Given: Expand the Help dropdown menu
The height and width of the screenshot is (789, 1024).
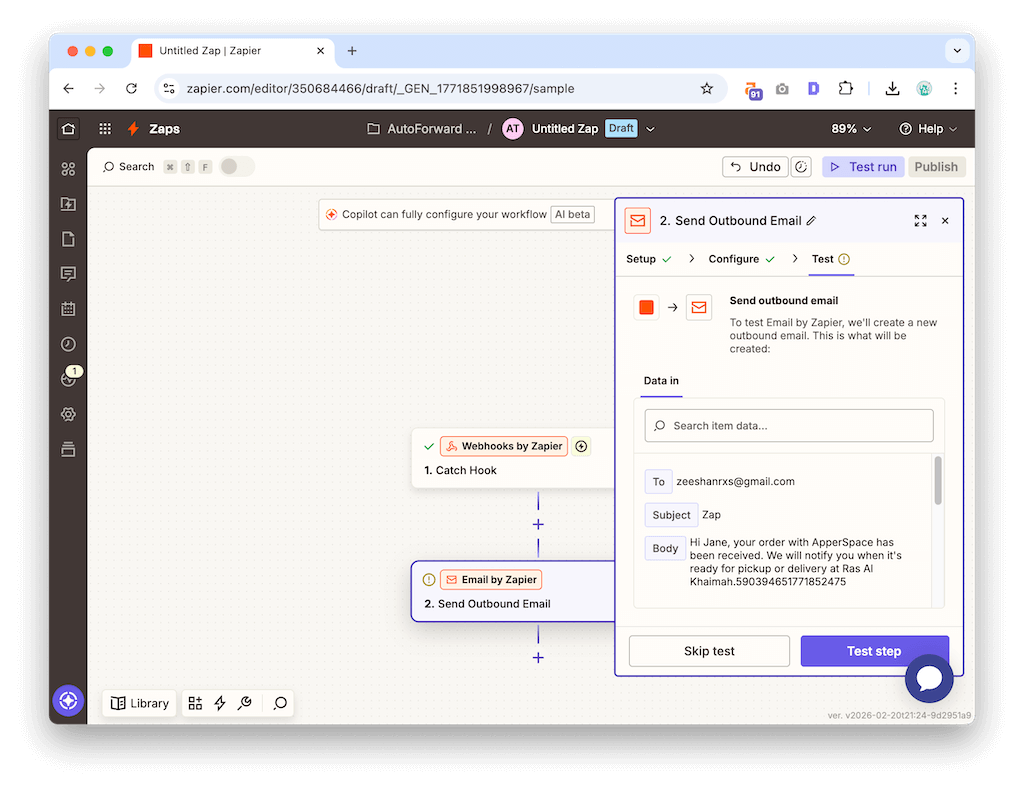Looking at the screenshot, I should (x=928, y=129).
